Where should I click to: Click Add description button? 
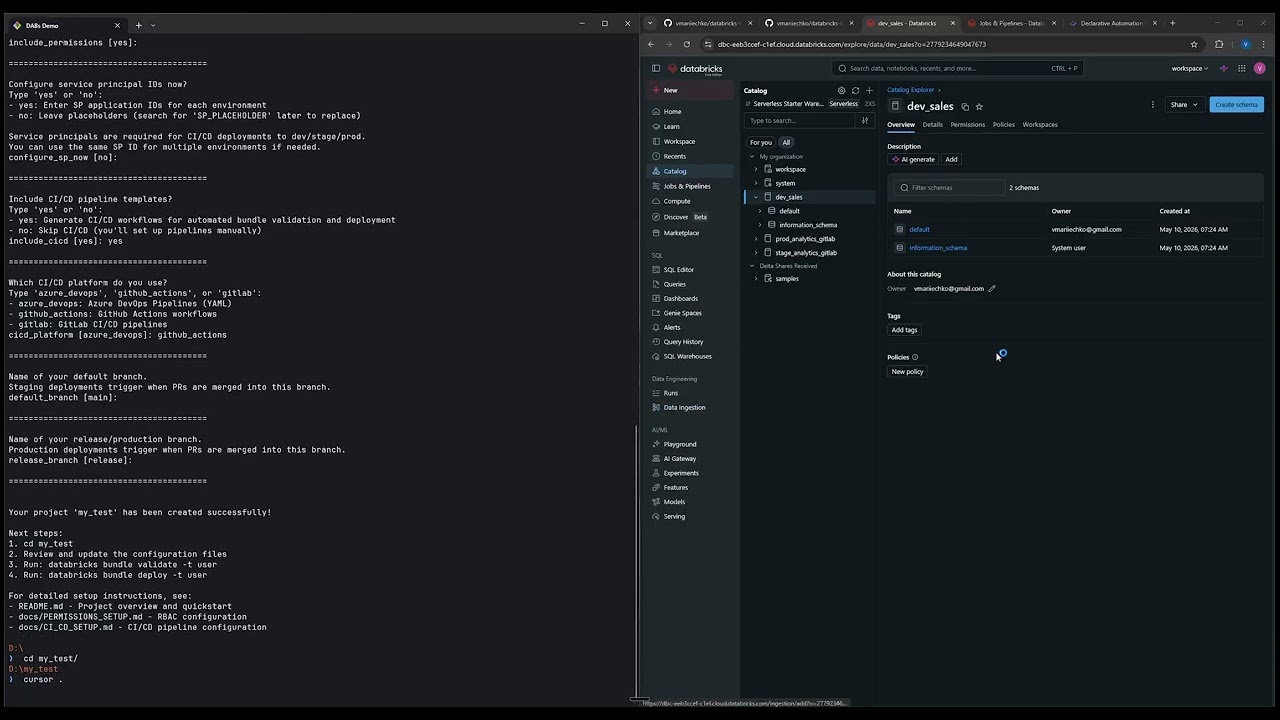(x=951, y=159)
